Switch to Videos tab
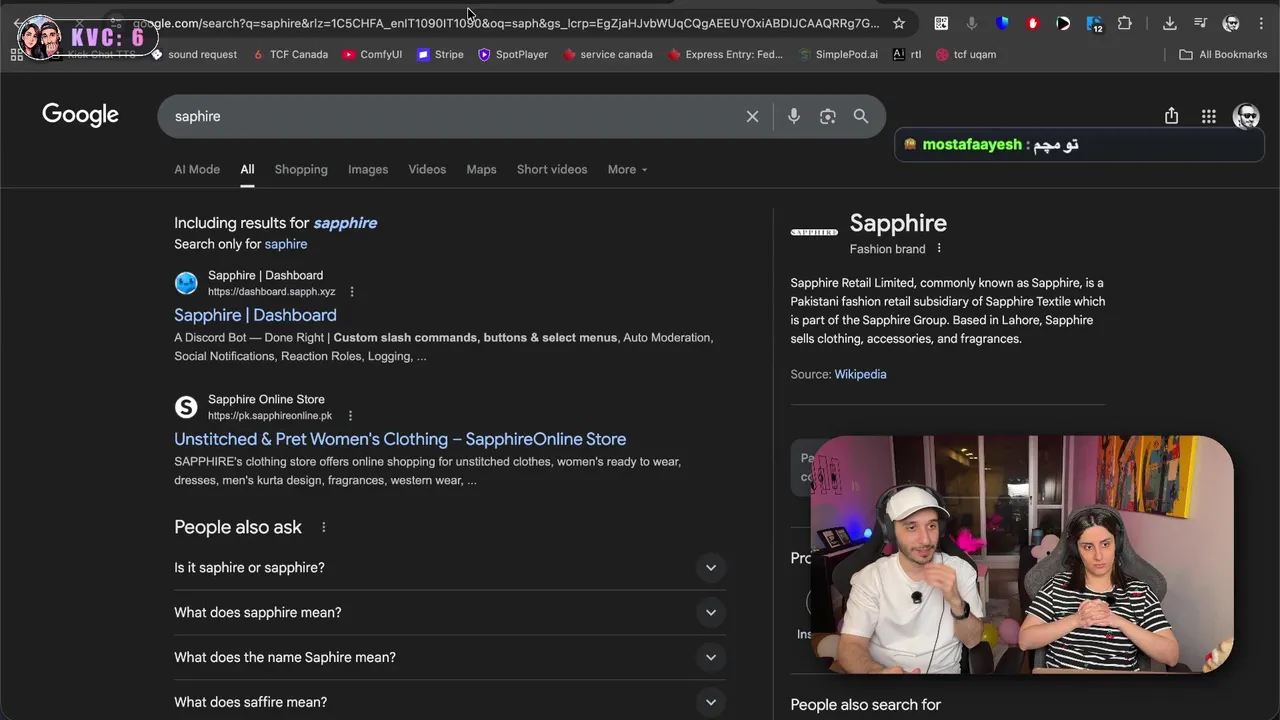 pos(427,169)
